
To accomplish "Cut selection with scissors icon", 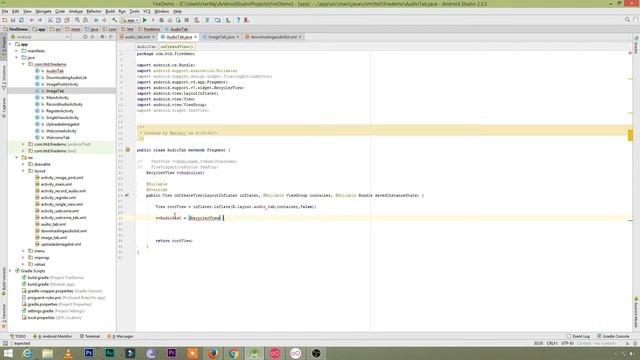I will [x=50, y=20].
